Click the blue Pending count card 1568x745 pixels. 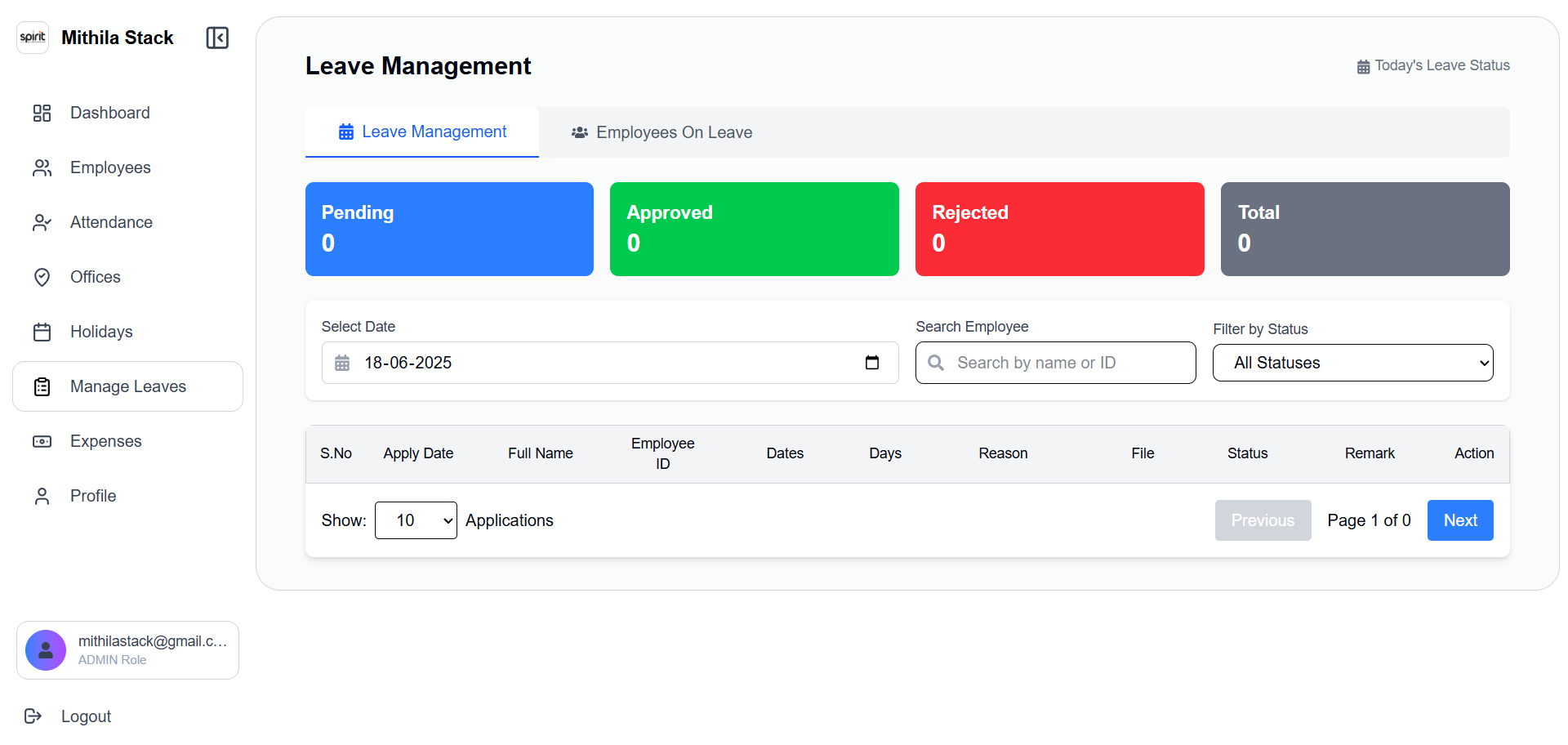pyautogui.click(x=449, y=229)
